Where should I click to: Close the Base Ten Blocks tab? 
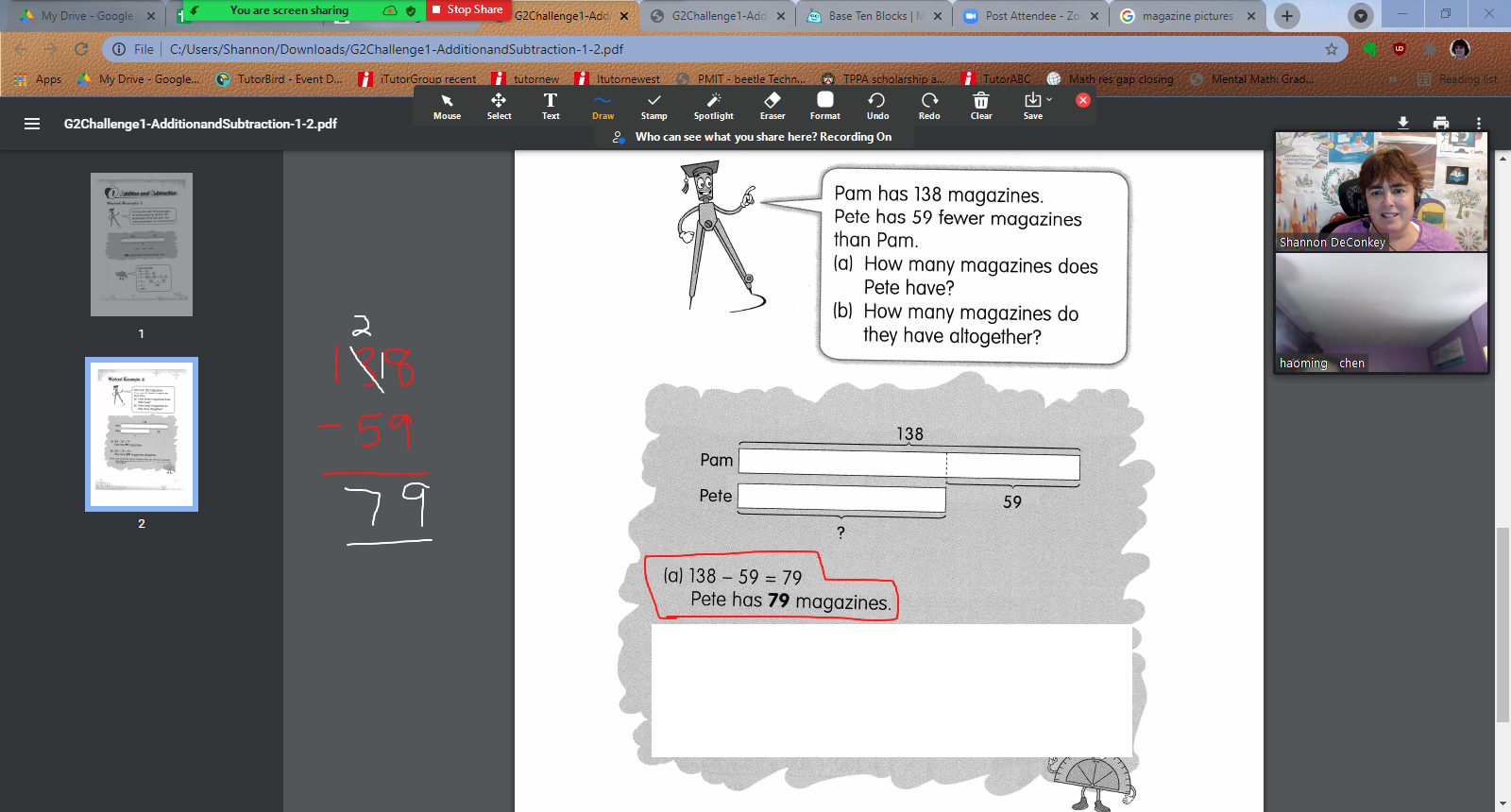point(938,16)
